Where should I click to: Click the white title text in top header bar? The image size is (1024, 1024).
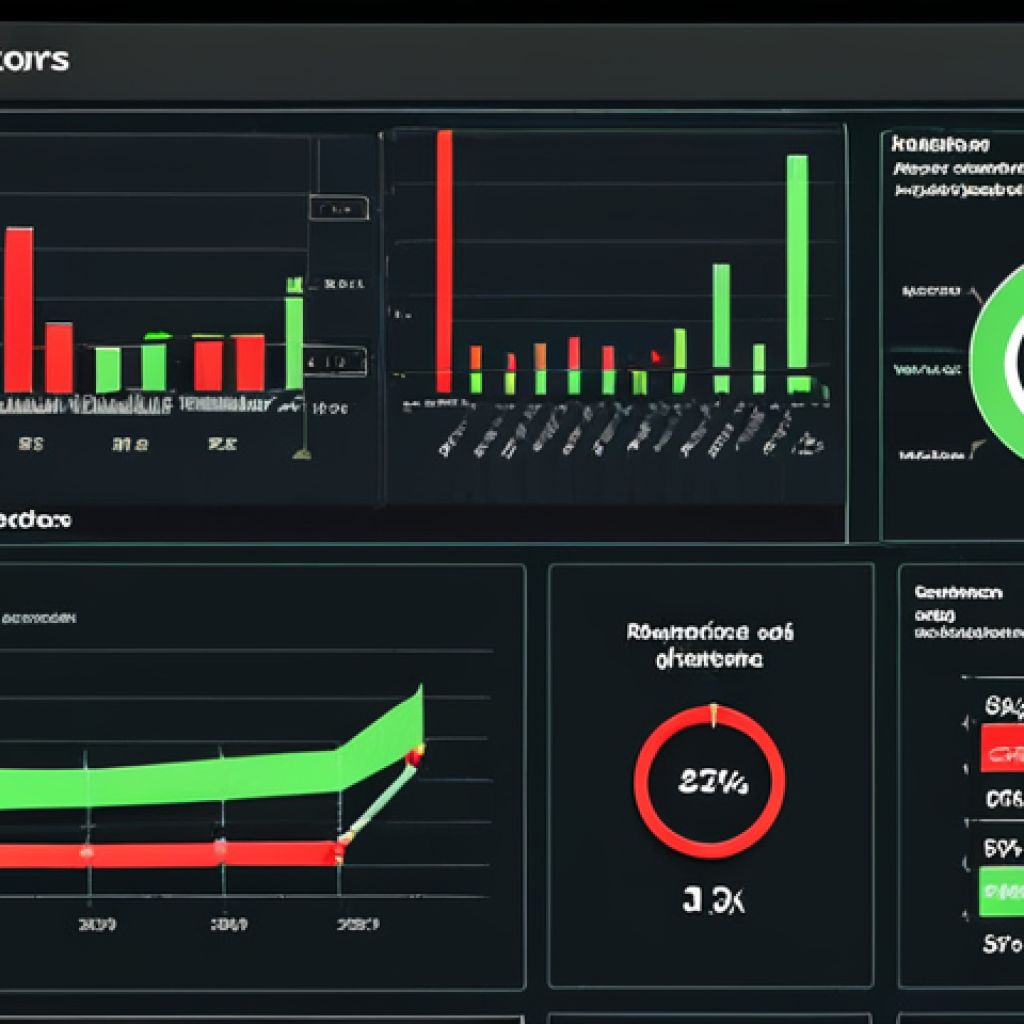pos(34,60)
